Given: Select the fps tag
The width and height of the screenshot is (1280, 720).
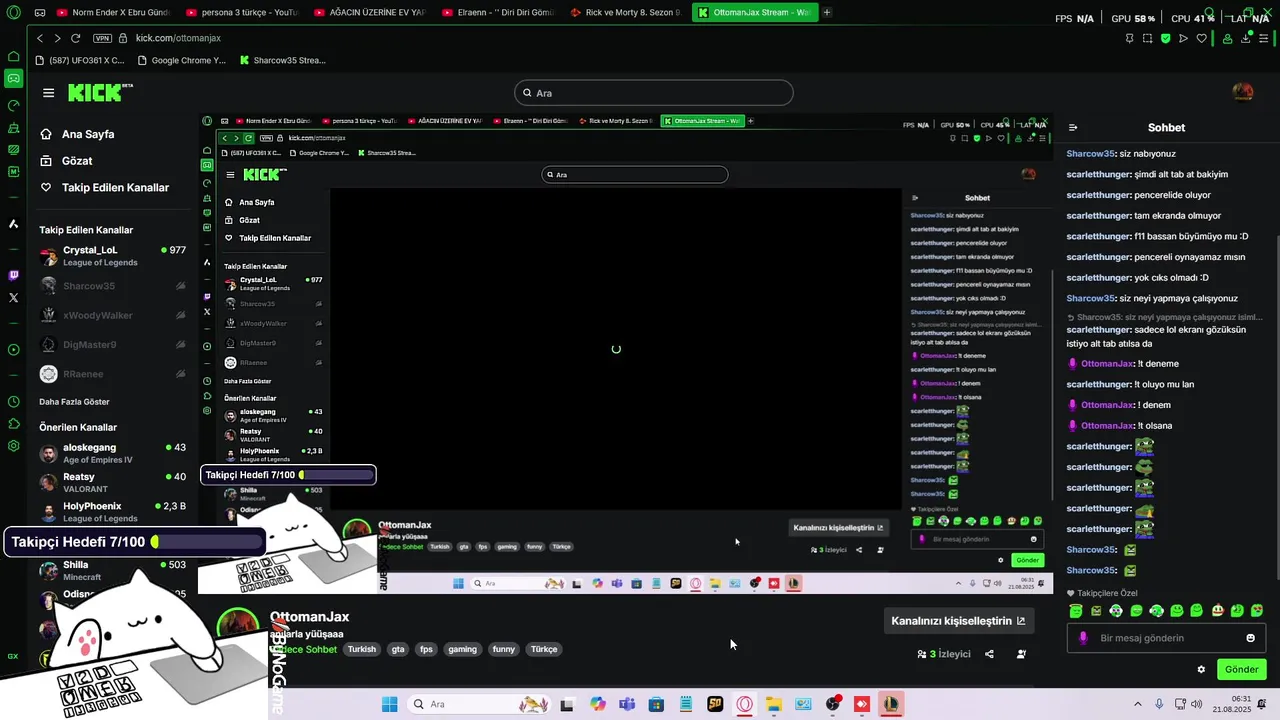Looking at the screenshot, I should point(426,649).
